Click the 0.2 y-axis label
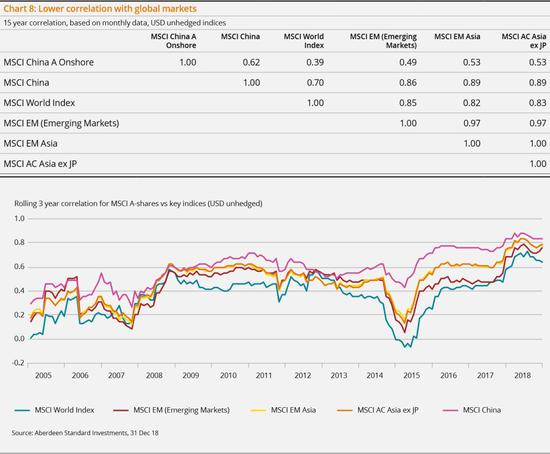550x454 pixels. pyautogui.click(x=19, y=315)
